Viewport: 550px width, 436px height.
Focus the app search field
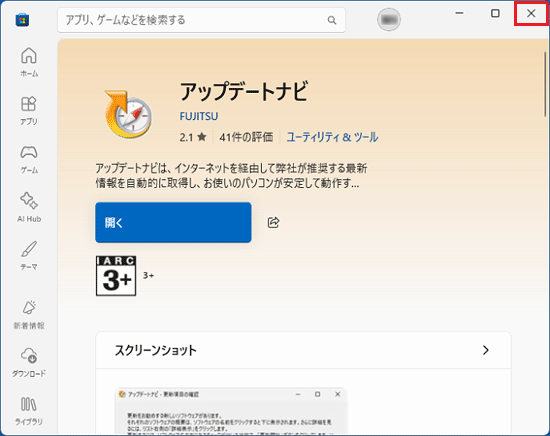(x=201, y=20)
